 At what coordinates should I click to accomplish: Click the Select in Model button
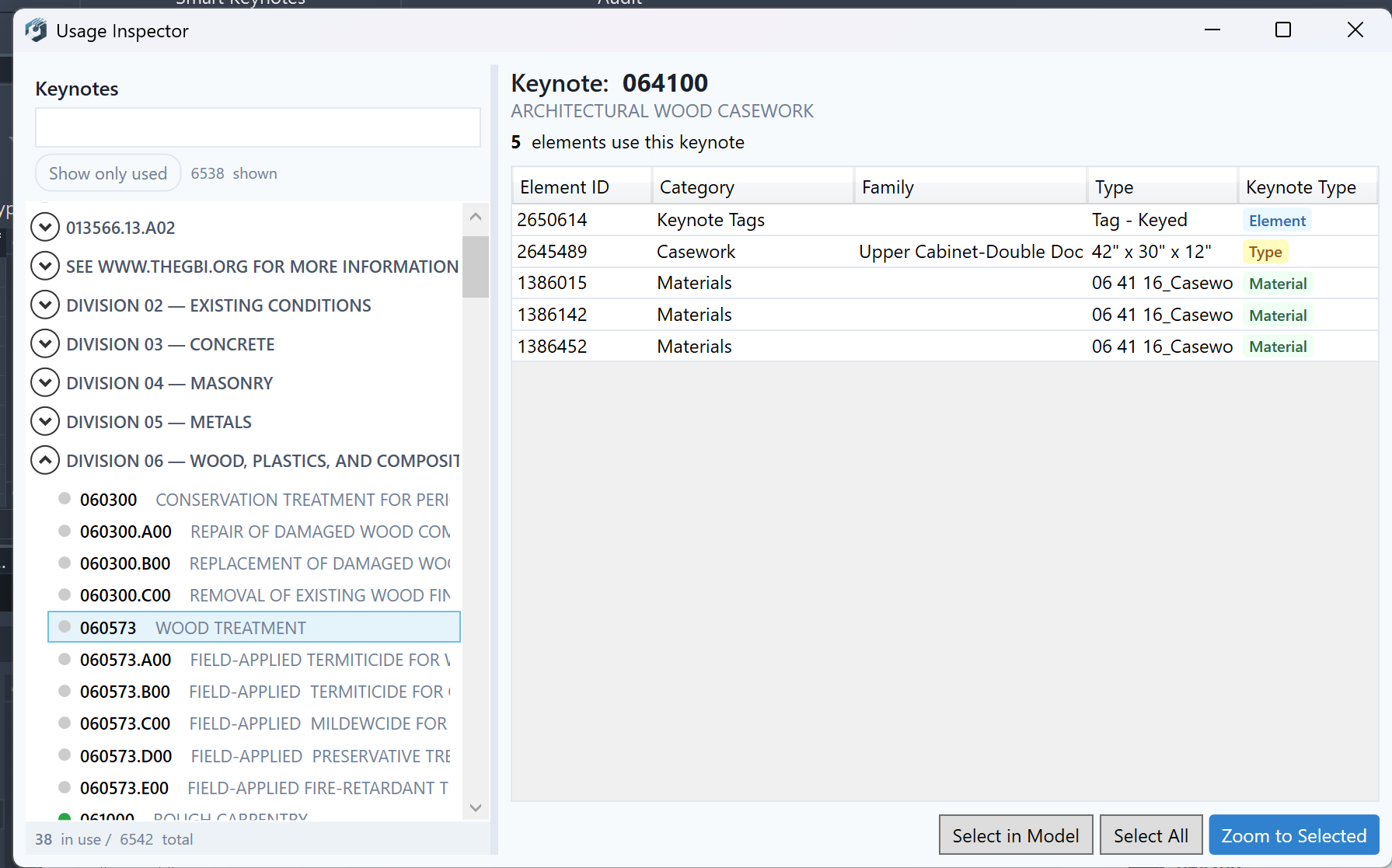click(1015, 835)
